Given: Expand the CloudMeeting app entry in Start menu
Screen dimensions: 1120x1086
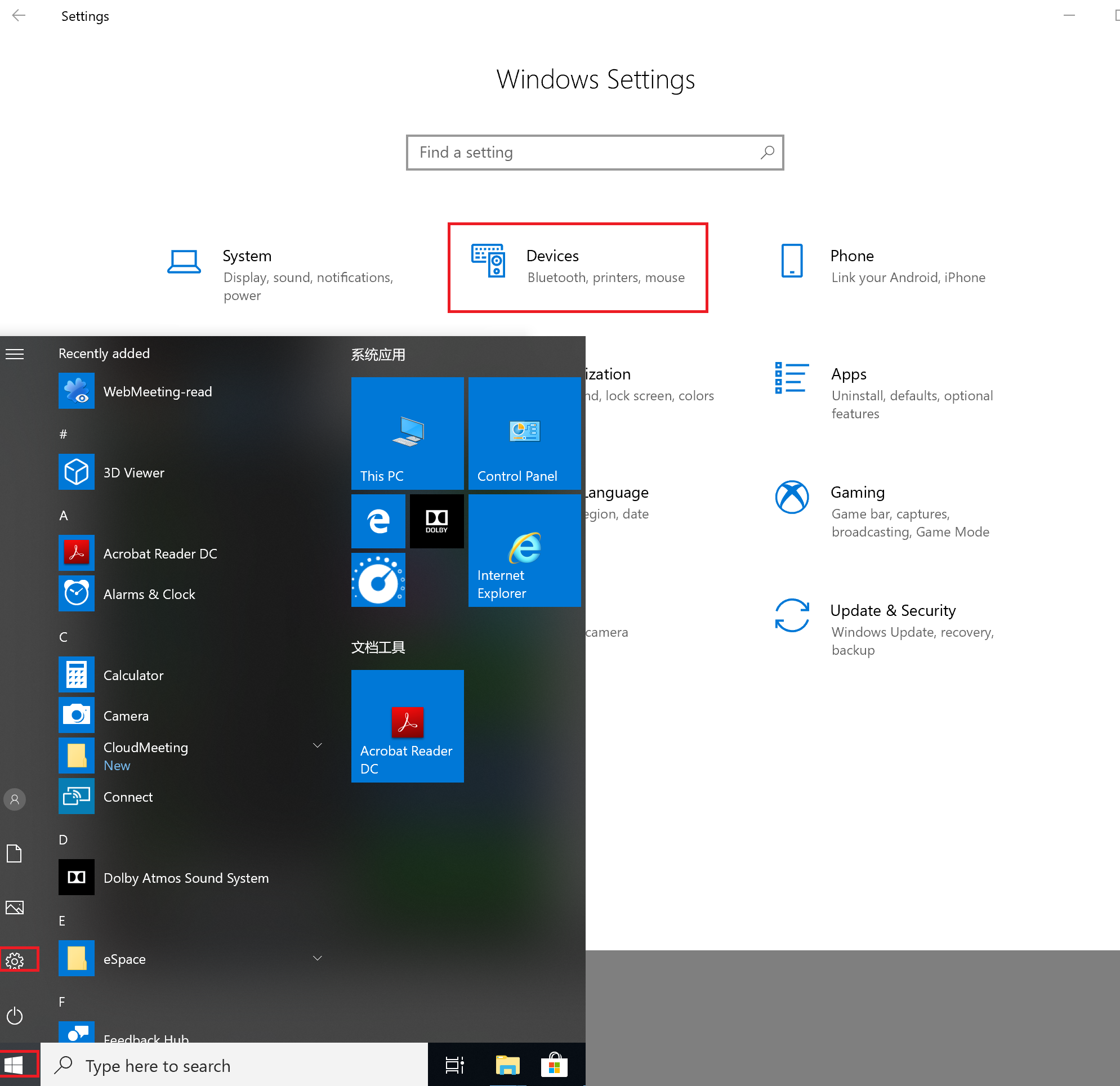Looking at the screenshot, I should click(x=319, y=755).
